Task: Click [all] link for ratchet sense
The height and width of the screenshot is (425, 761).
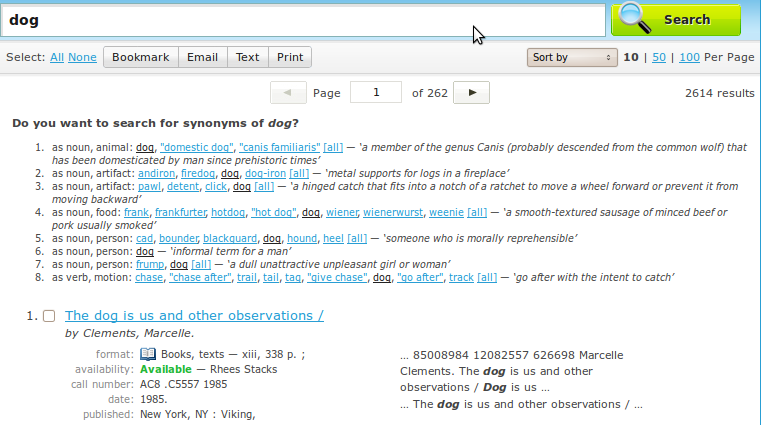Action: point(264,186)
